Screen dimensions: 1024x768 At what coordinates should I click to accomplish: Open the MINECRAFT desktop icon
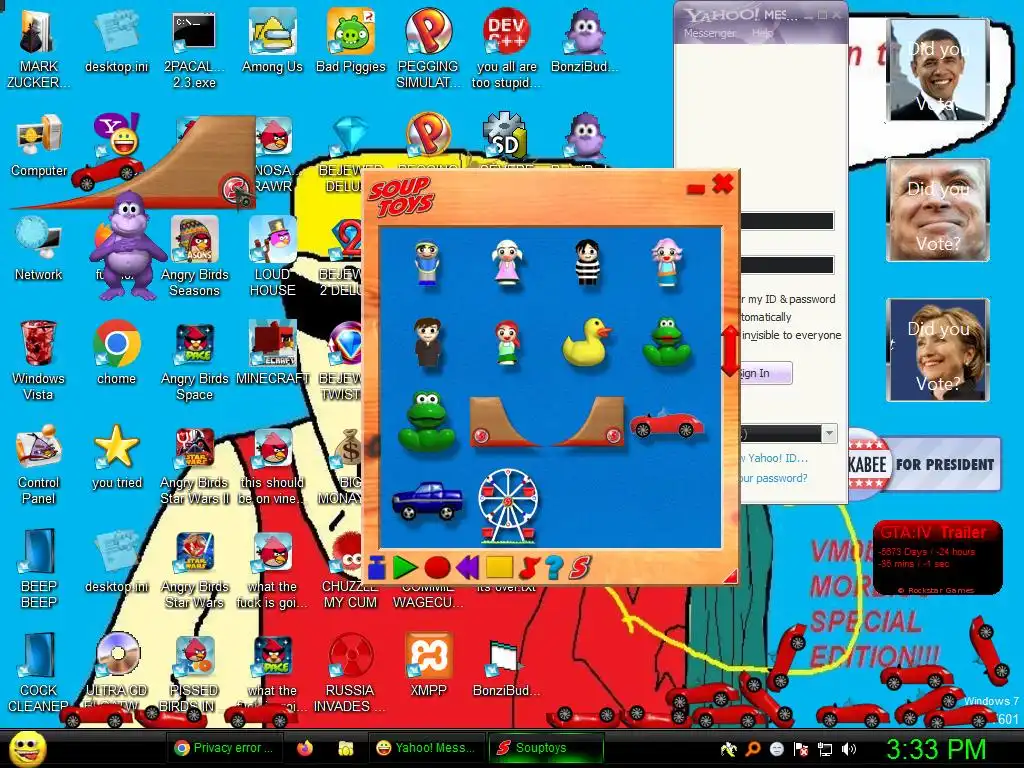coord(272,353)
